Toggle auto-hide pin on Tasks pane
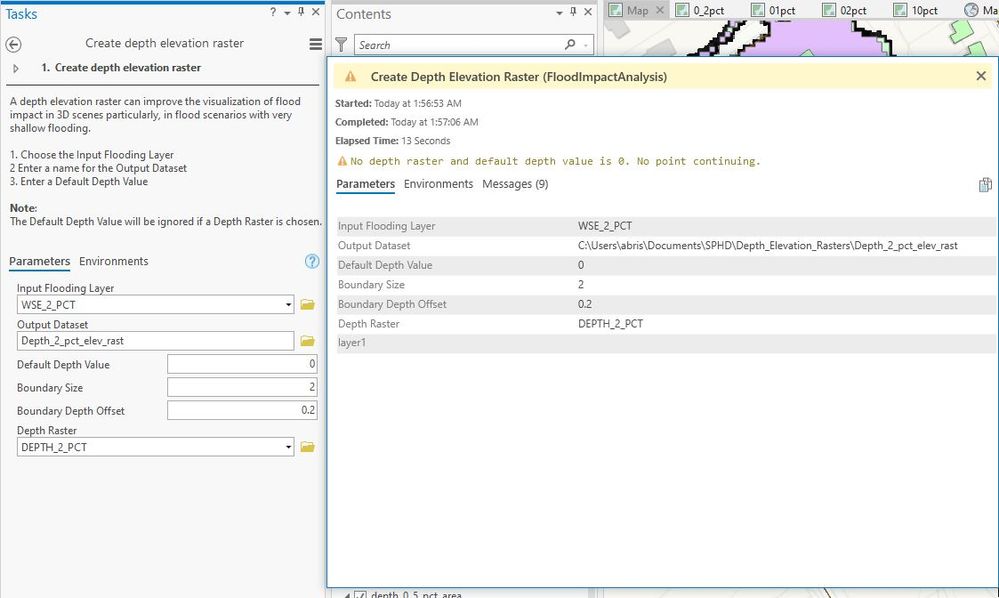 click(x=301, y=12)
